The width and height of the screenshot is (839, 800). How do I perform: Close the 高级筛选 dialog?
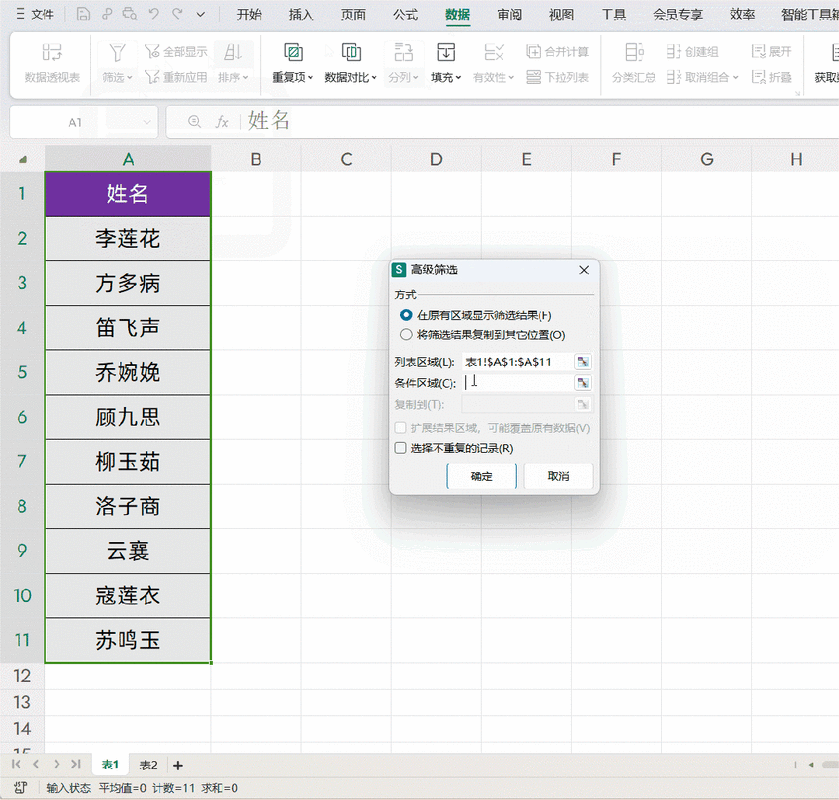point(584,270)
